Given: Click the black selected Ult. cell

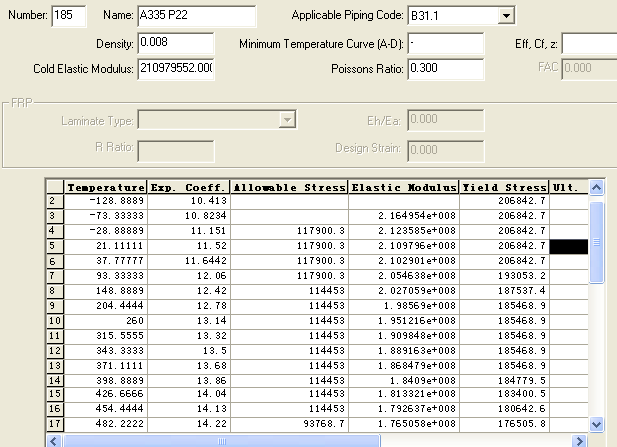Looking at the screenshot, I should 569,246.
